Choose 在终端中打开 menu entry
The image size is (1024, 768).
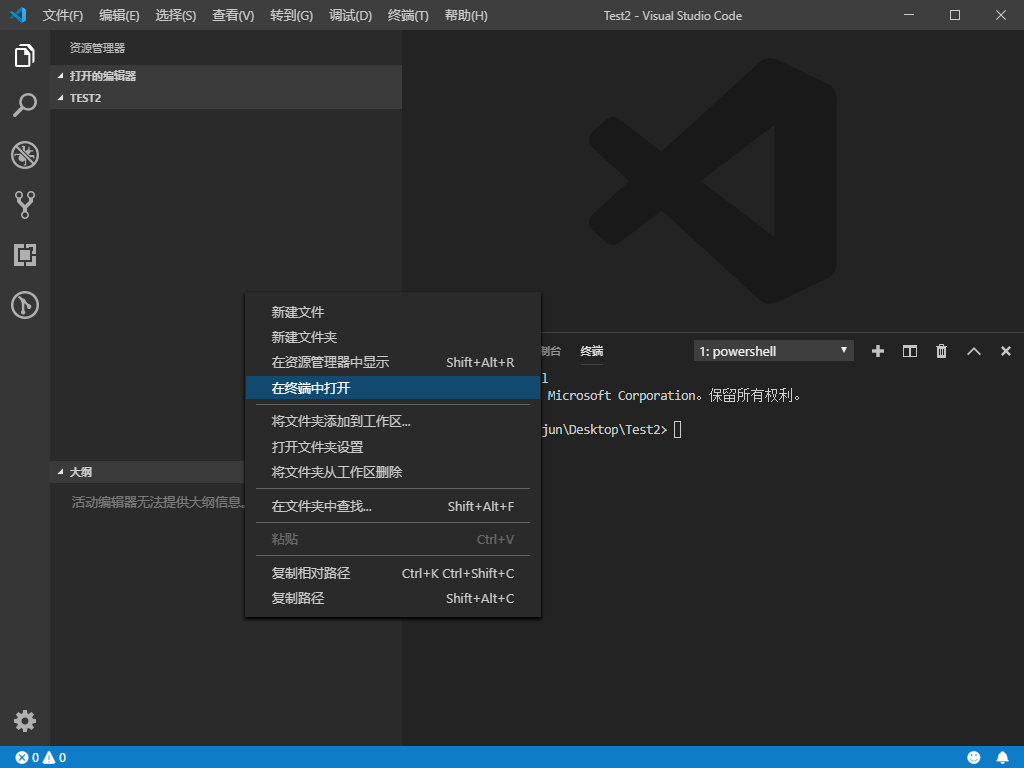[392, 388]
